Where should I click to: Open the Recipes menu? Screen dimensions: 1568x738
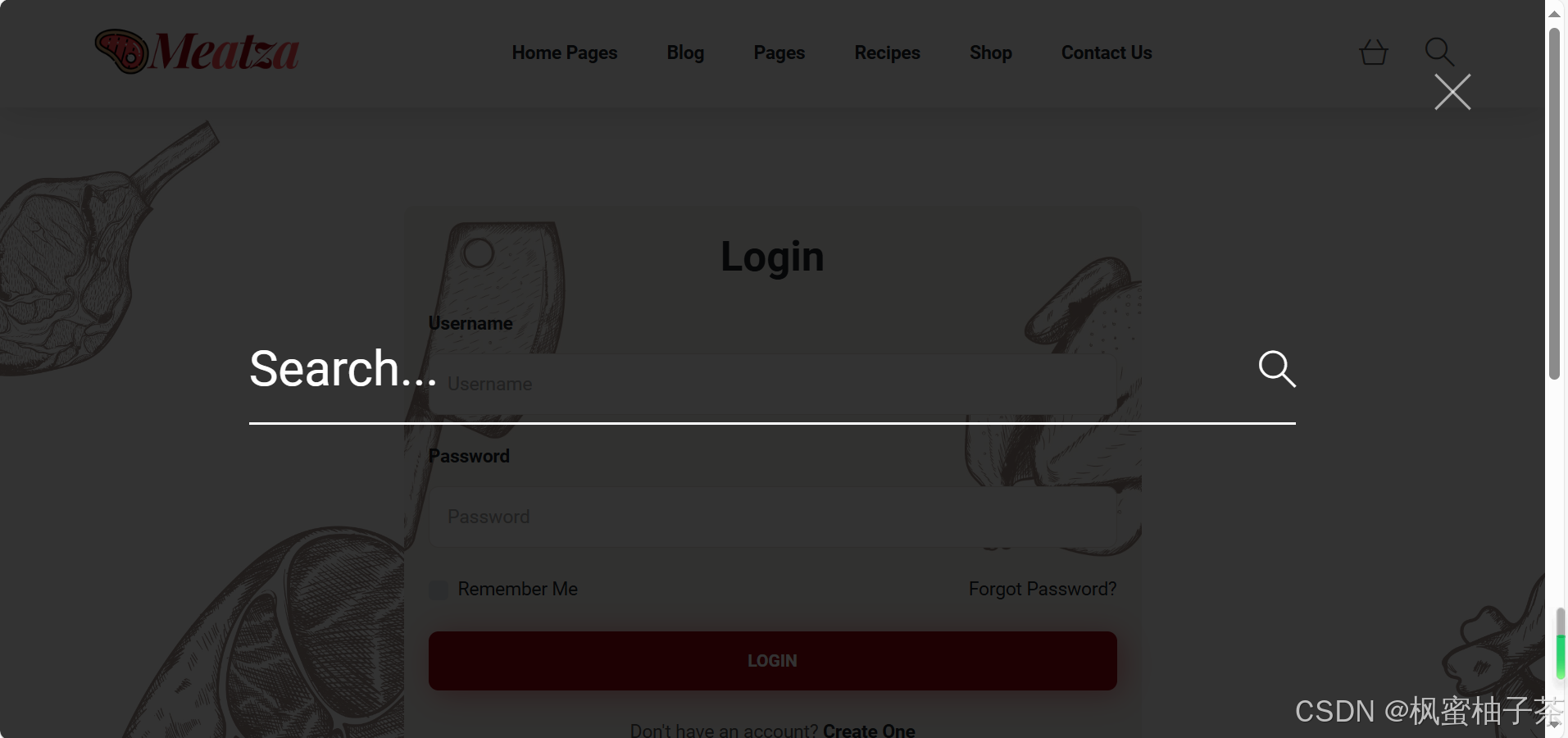(x=887, y=52)
